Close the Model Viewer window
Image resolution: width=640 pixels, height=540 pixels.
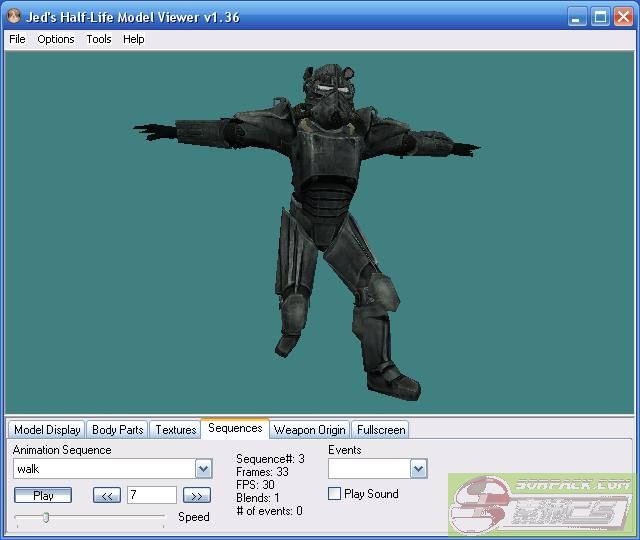(x=623, y=17)
